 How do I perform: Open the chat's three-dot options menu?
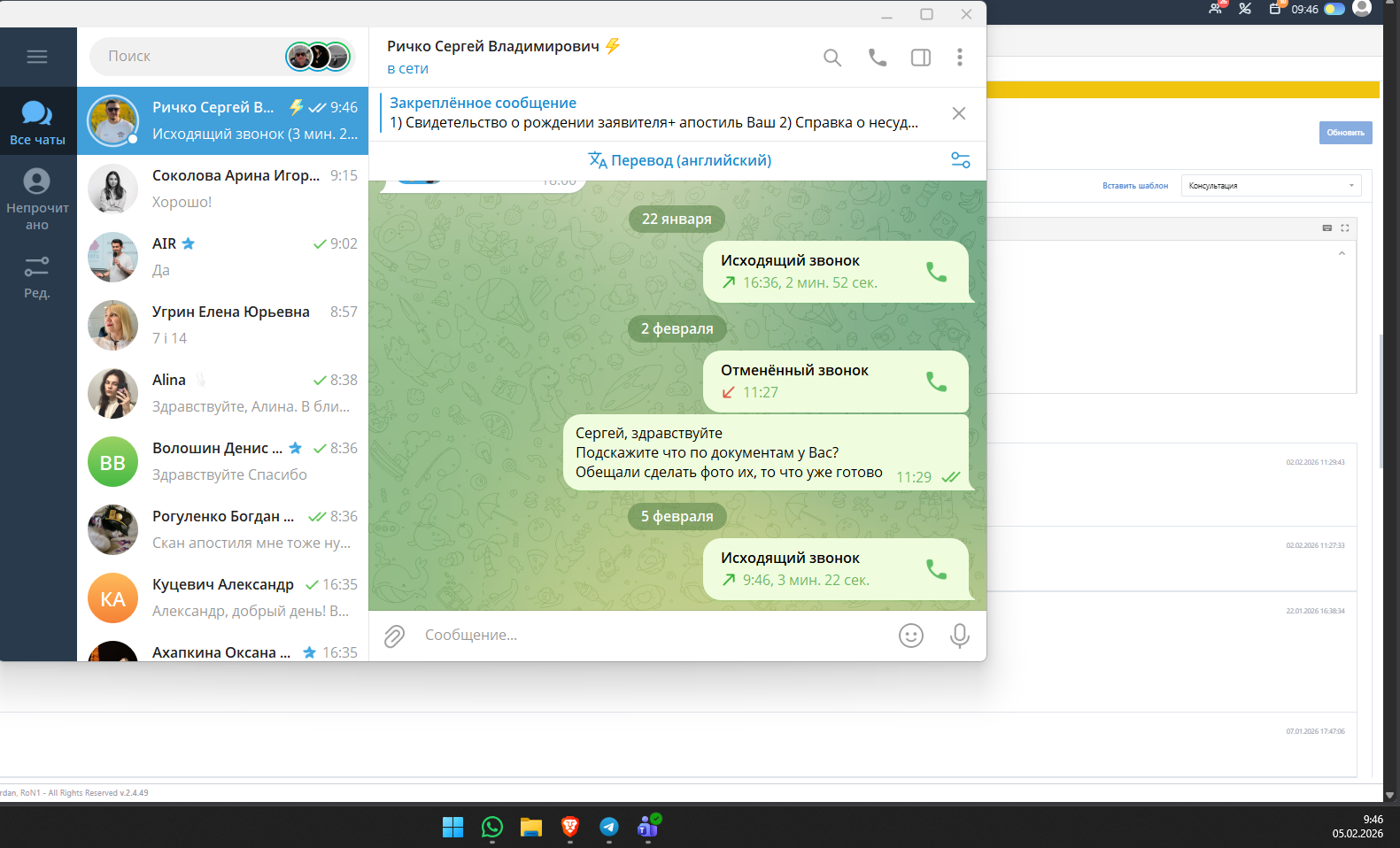coord(960,58)
